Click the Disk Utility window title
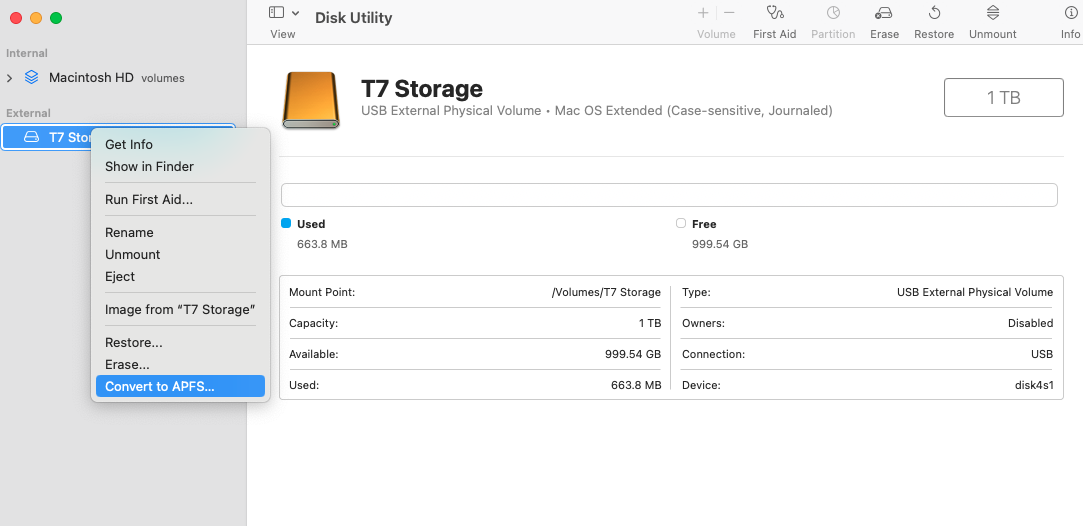 (x=354, y=18)
